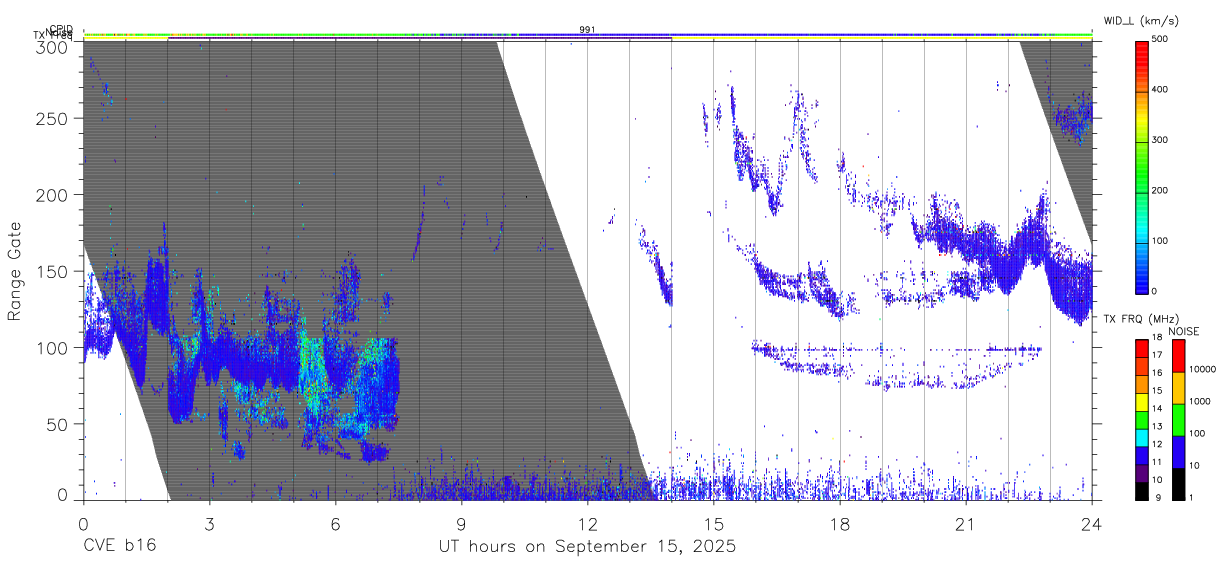Click the "1000" label on NOISE legend

[1200, 401]
